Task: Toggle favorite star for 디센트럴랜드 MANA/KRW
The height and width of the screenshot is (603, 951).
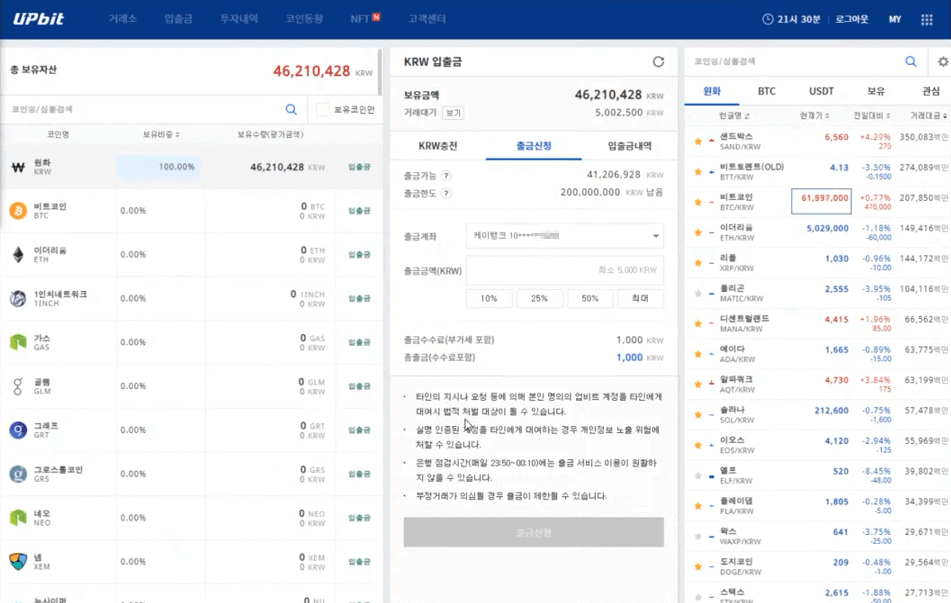Action: tap(697, 323)
